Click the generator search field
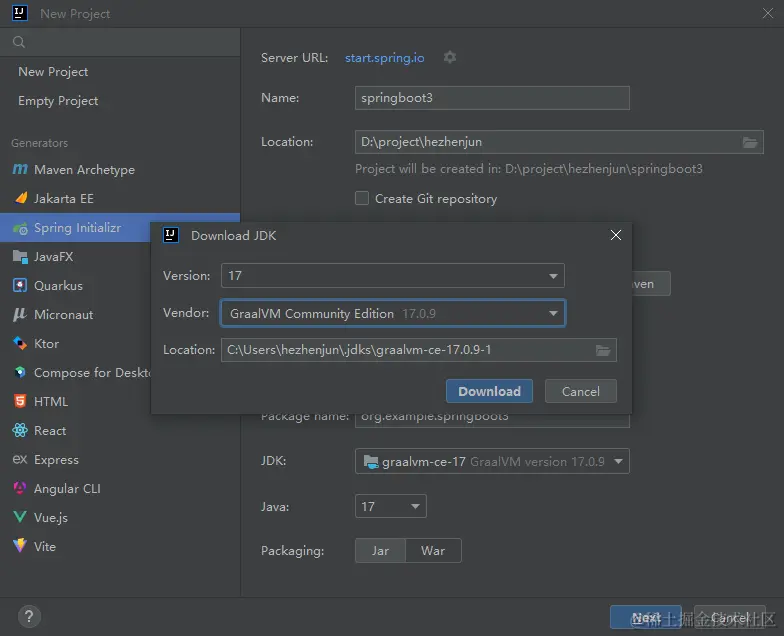 click(x=120, y=42)
